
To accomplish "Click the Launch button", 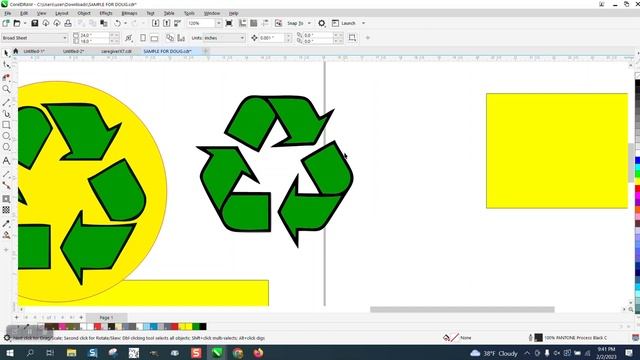I will (x=344, y=23).
